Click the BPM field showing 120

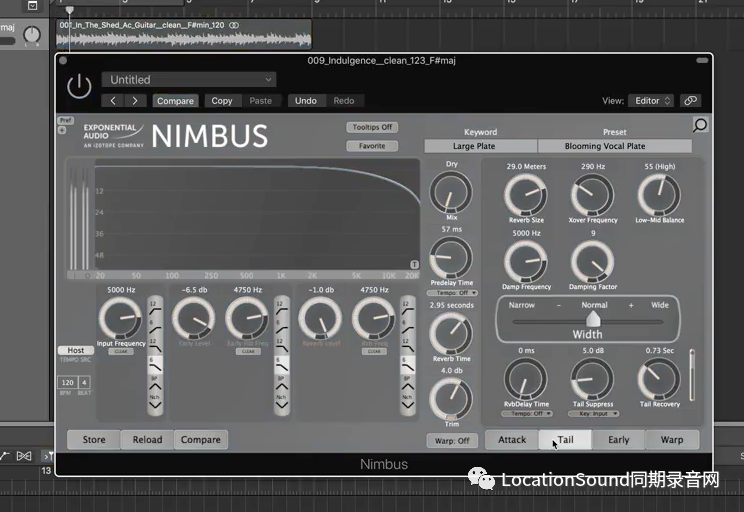[x=67, y=382]
